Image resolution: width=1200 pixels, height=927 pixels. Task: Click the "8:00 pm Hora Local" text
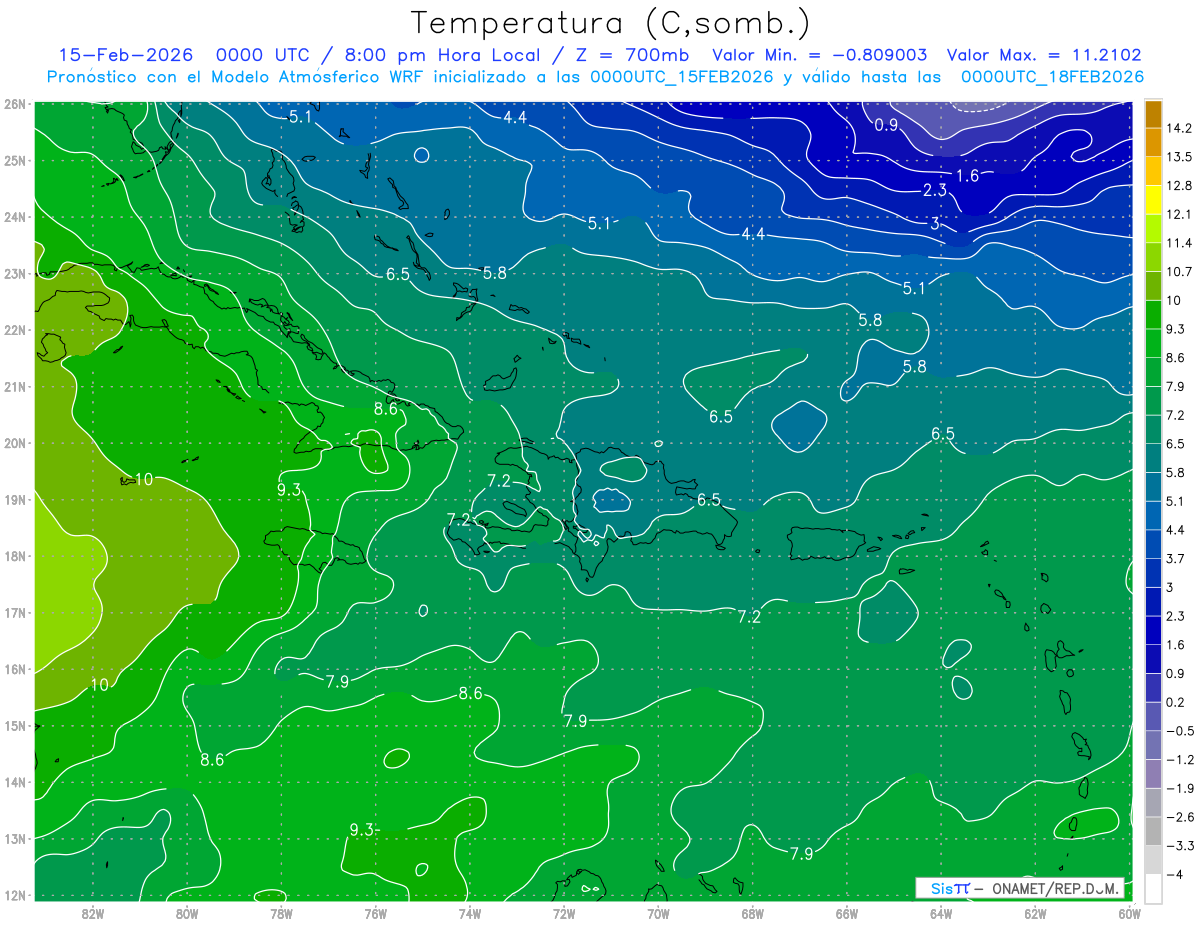441,55
